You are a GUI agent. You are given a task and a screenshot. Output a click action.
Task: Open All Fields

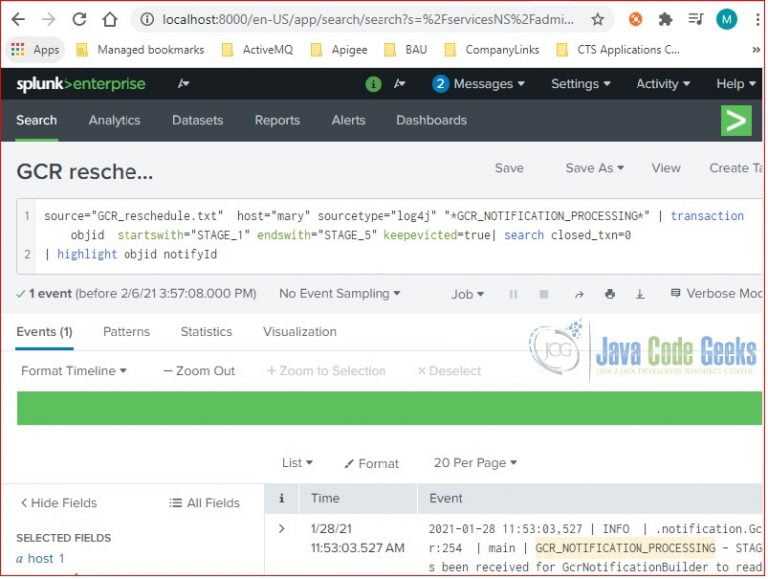pos(204,503)
